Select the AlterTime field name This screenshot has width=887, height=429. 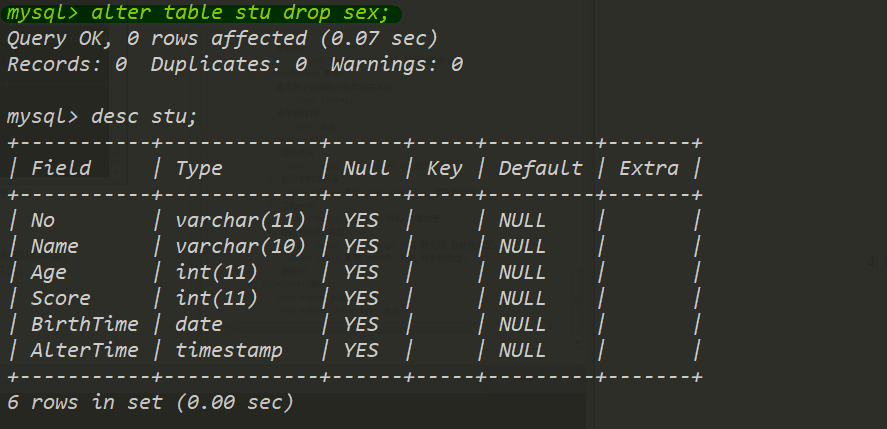pos(84,350)
